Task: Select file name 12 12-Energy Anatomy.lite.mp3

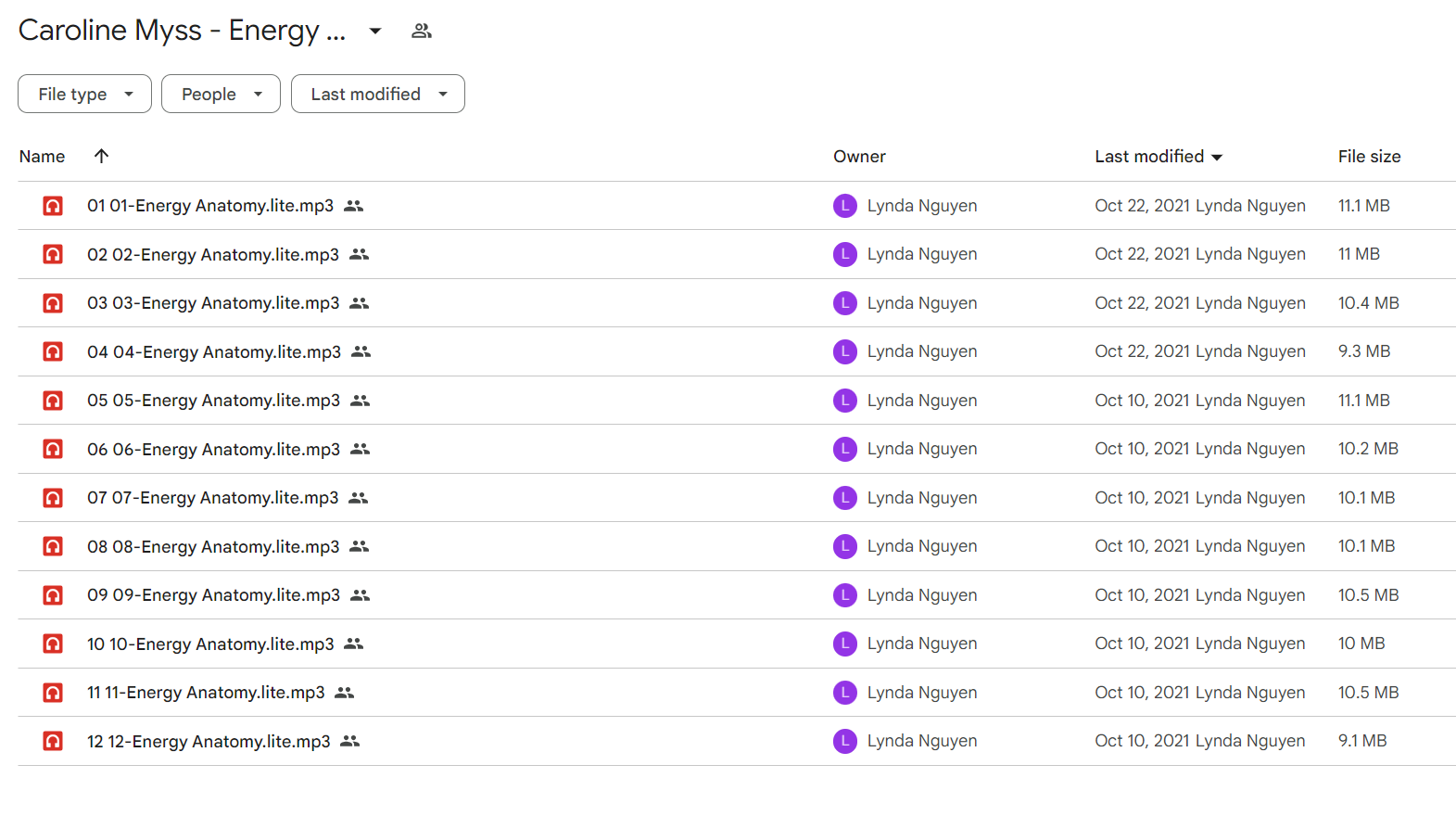Action: [x=209, y=741]
